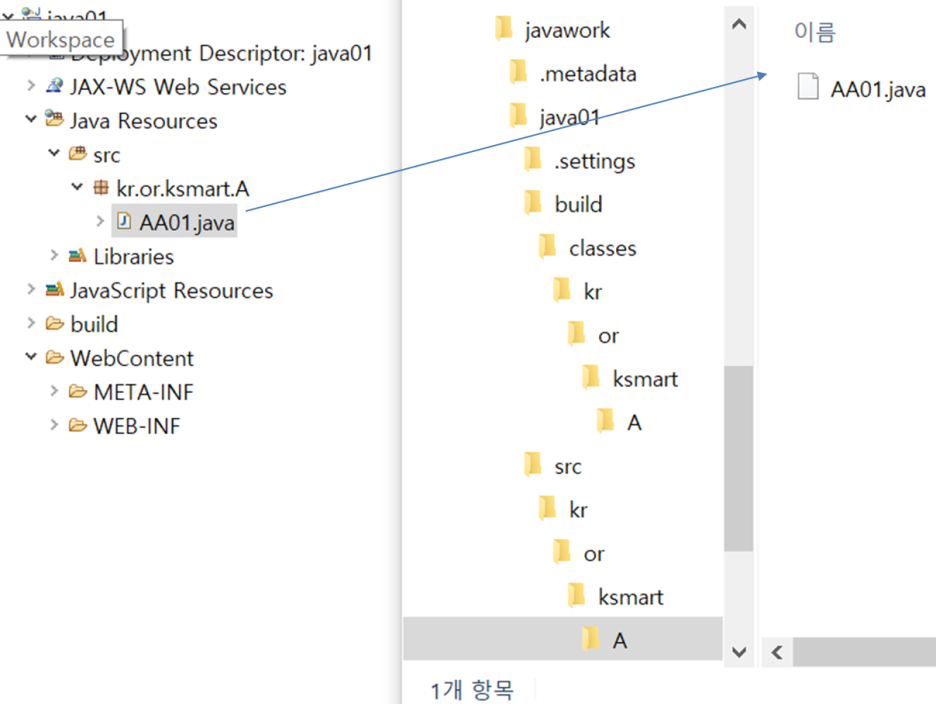Expand the Libraries node
Image resolution: width=936 pixels, height=704 pixels.
pyautogui.click(x=54, y=255)
